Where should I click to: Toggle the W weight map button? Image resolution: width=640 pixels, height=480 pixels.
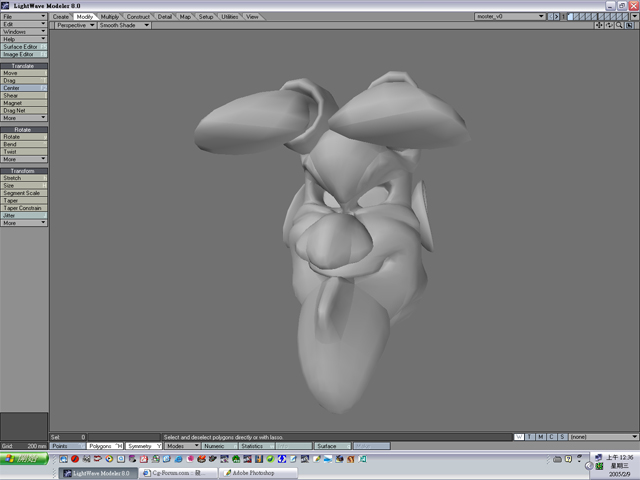(519, 437)
